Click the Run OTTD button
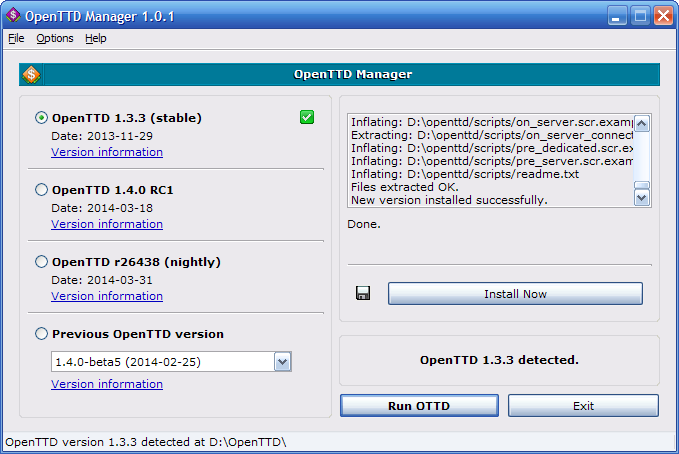The width and height of the screenshot is (679, 454). (419, 405)
